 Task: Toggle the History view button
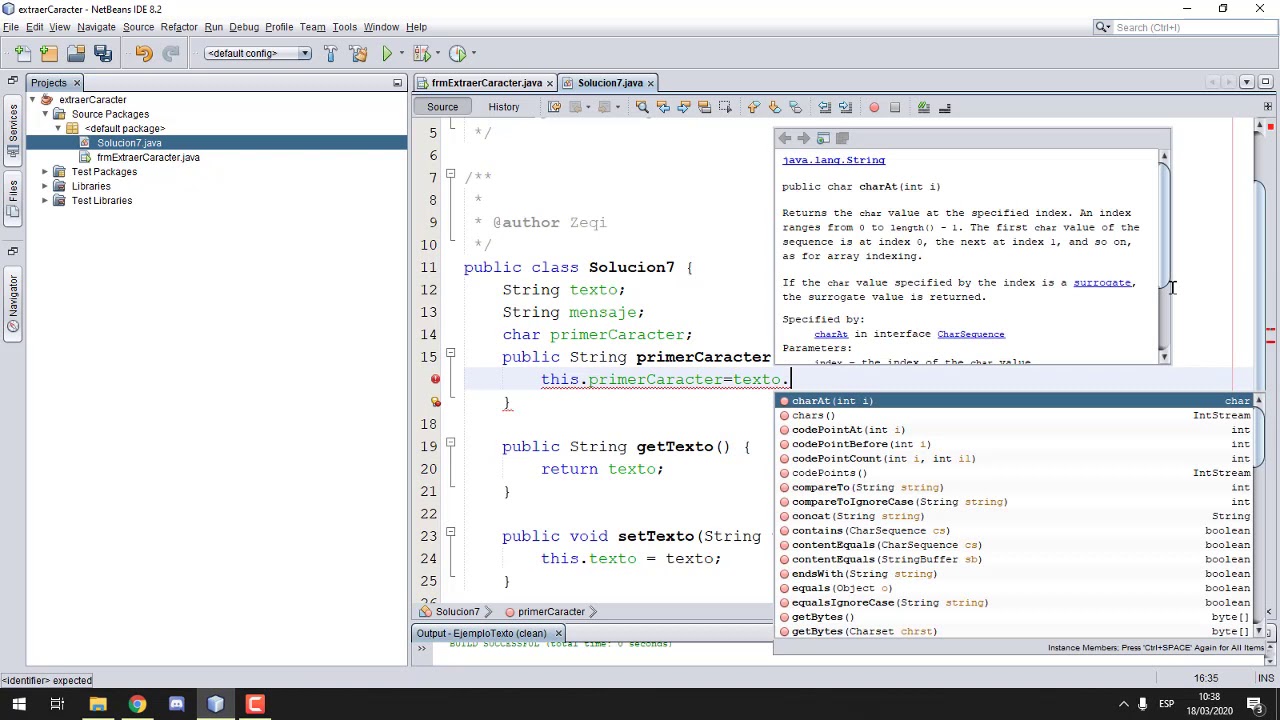(x=504, y=107)
